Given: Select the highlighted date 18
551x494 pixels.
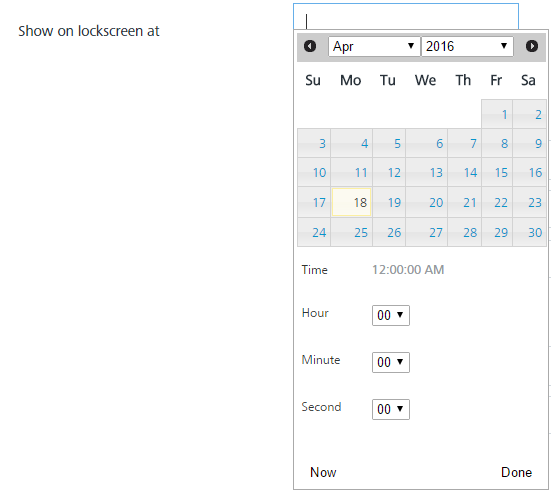Looking at the screenshot, I should [351, 202].
